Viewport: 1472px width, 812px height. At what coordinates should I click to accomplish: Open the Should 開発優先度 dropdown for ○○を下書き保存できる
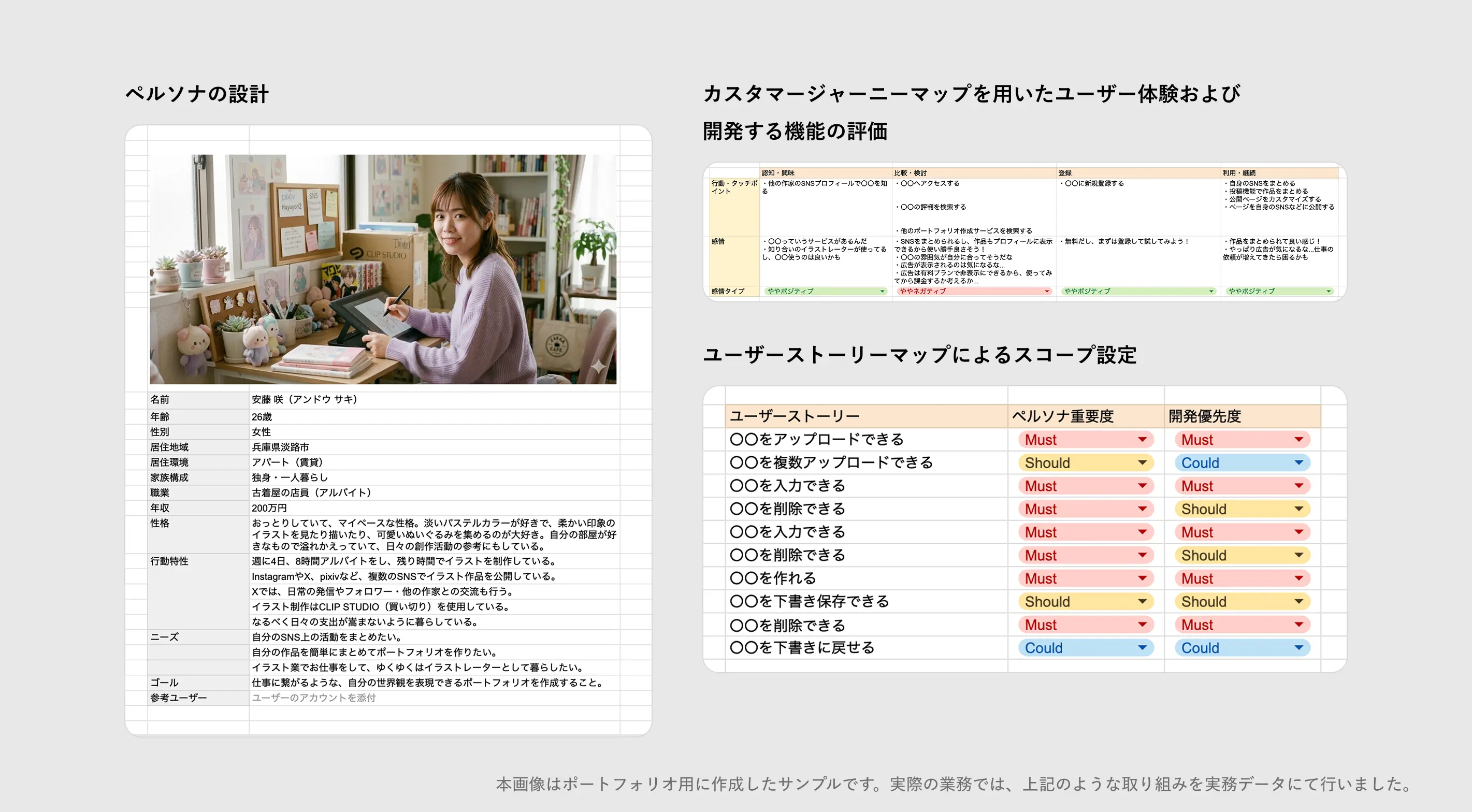[x=1242, y=602]
